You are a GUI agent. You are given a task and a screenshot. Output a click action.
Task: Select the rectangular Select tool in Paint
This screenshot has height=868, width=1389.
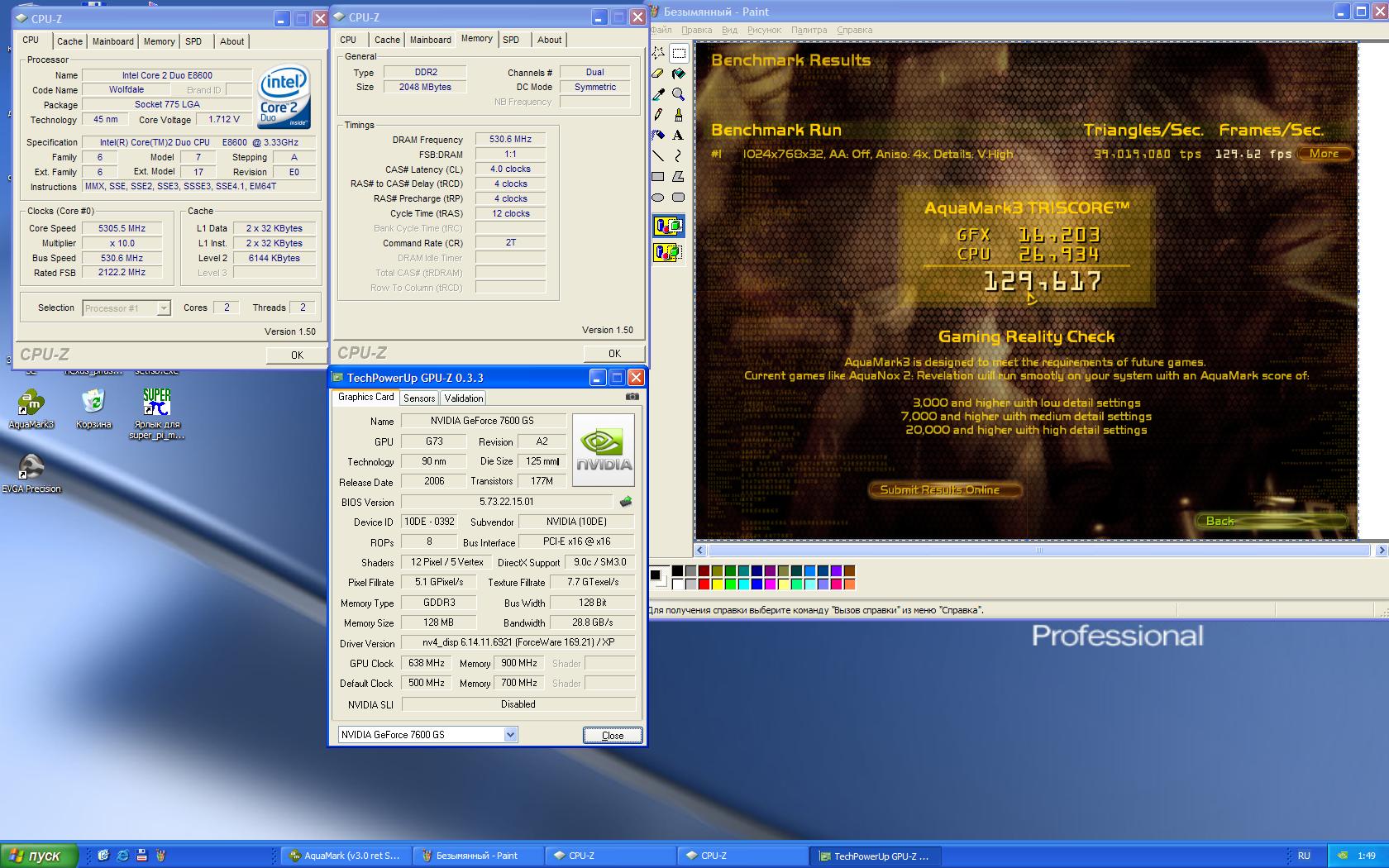click(679, 54)
